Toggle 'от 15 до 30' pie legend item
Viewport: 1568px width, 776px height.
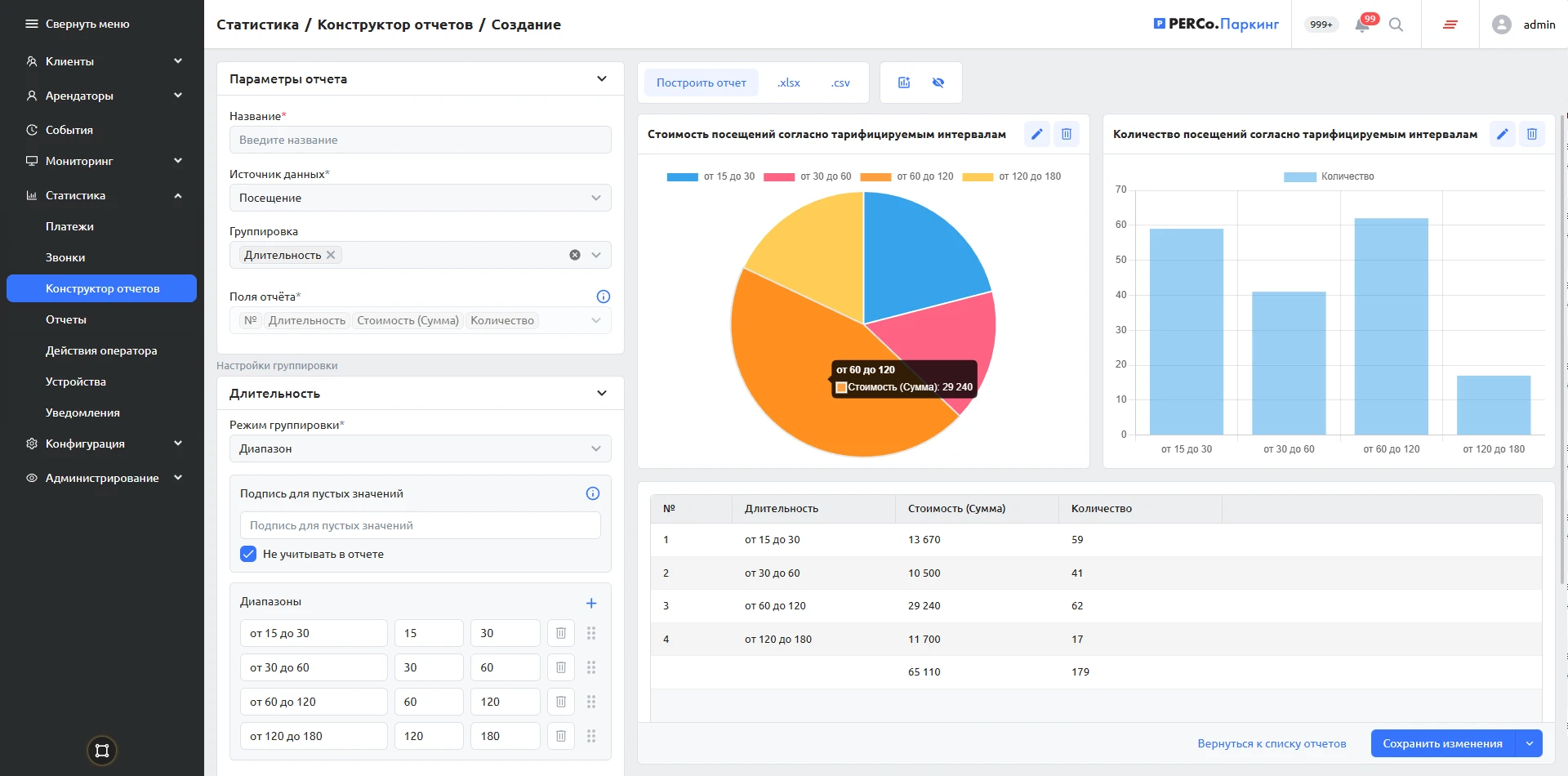pos(710,176)
